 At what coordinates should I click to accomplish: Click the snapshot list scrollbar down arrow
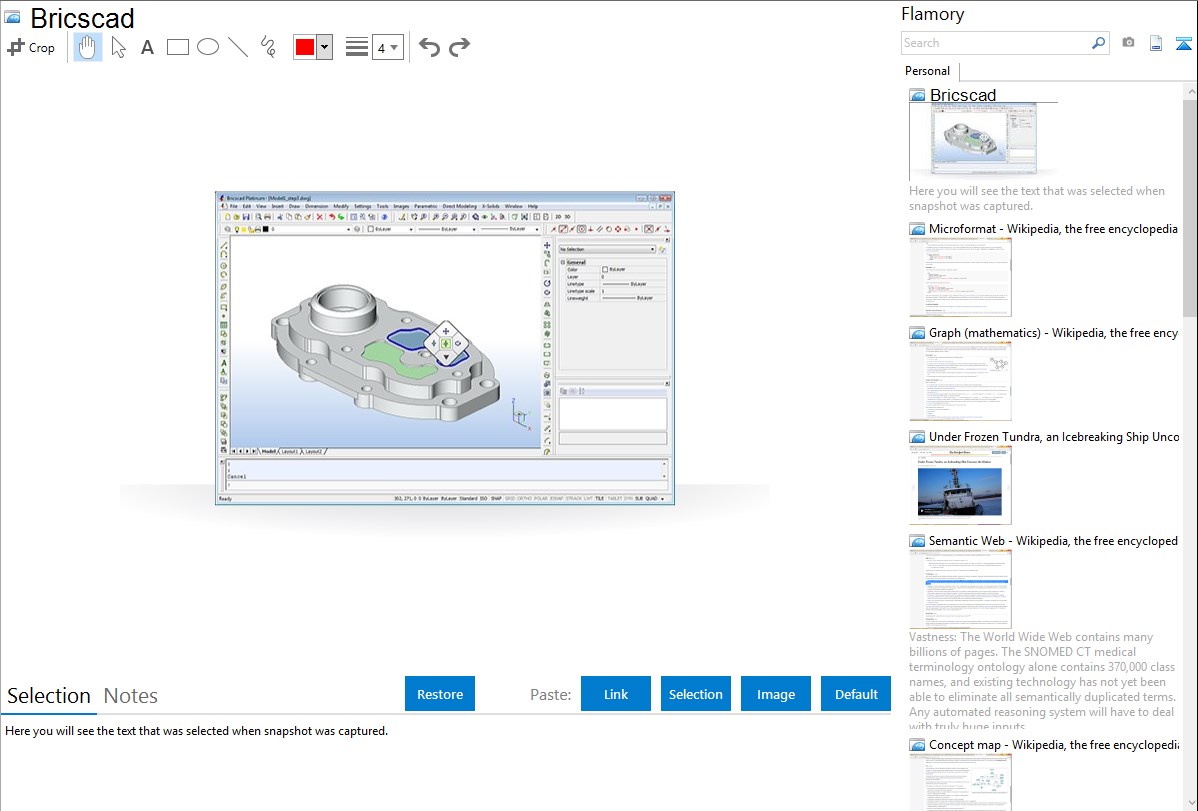(x=1190, y=803)
